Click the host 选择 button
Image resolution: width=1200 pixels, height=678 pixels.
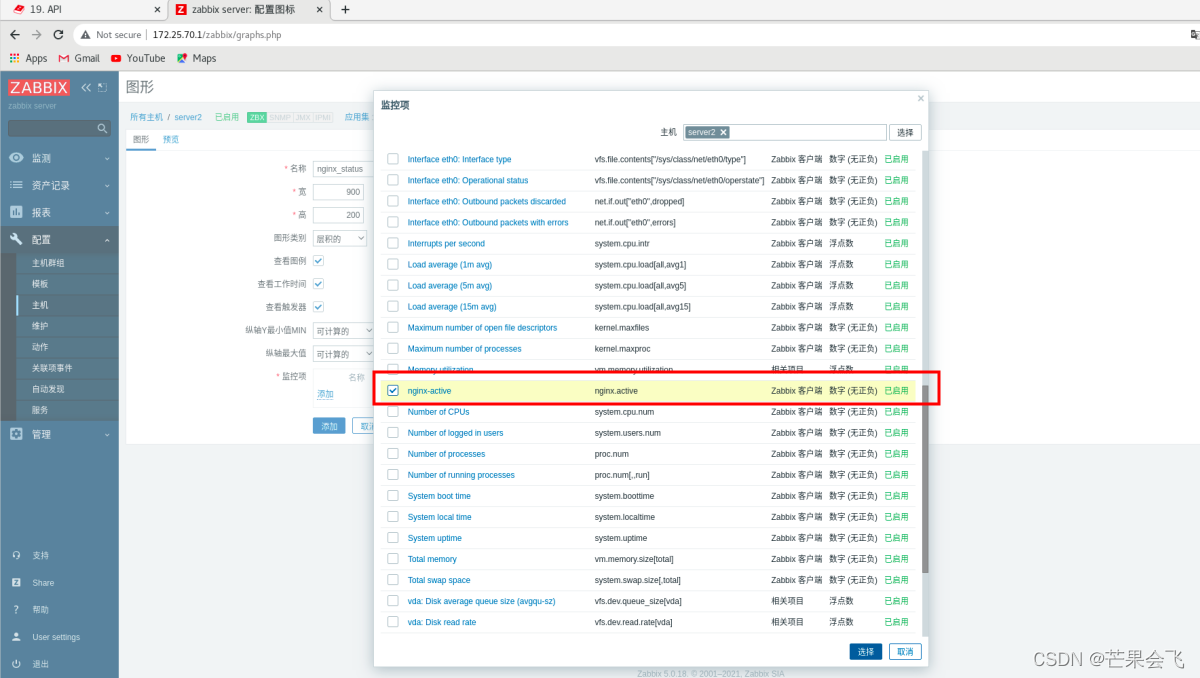[x=905, y=132]
